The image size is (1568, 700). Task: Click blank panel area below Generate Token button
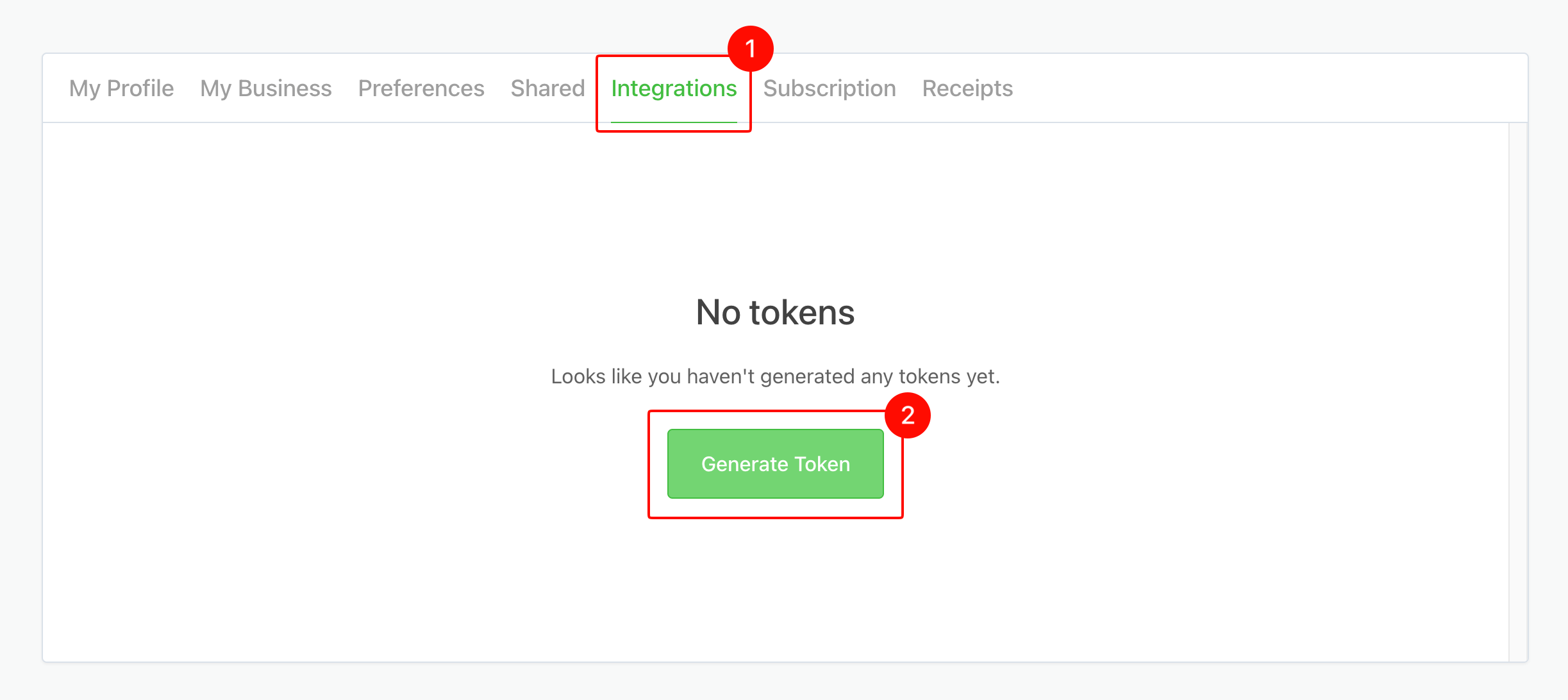pos(776,590)
